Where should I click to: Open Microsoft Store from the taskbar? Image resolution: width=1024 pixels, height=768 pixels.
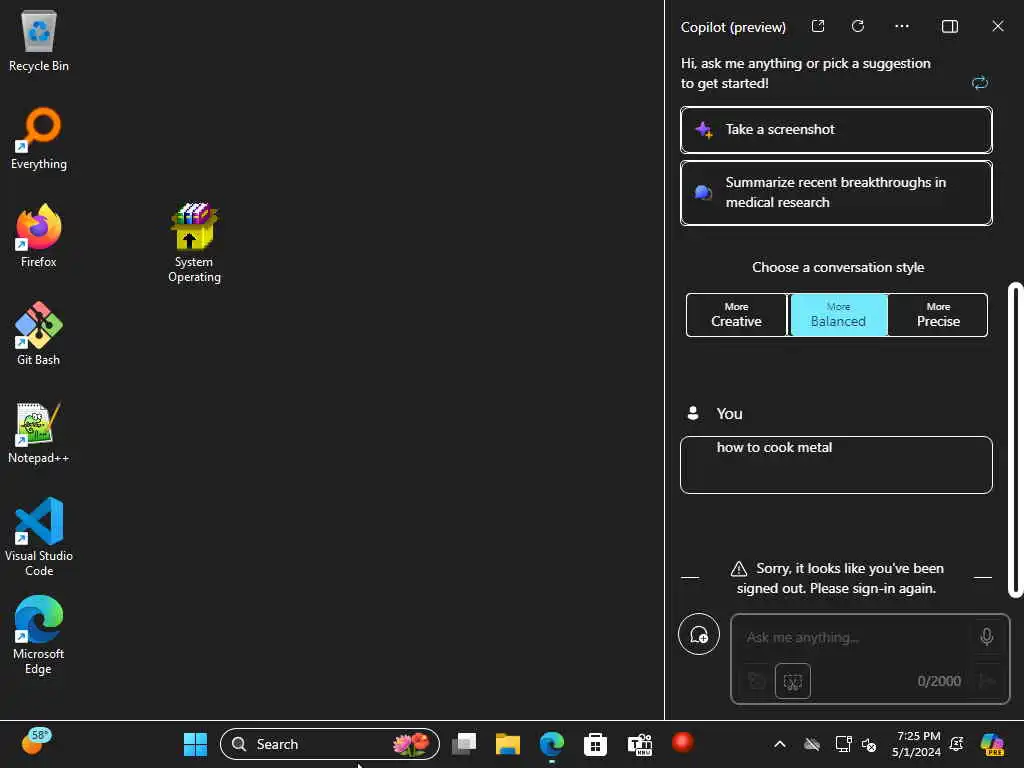coord(596,744)
